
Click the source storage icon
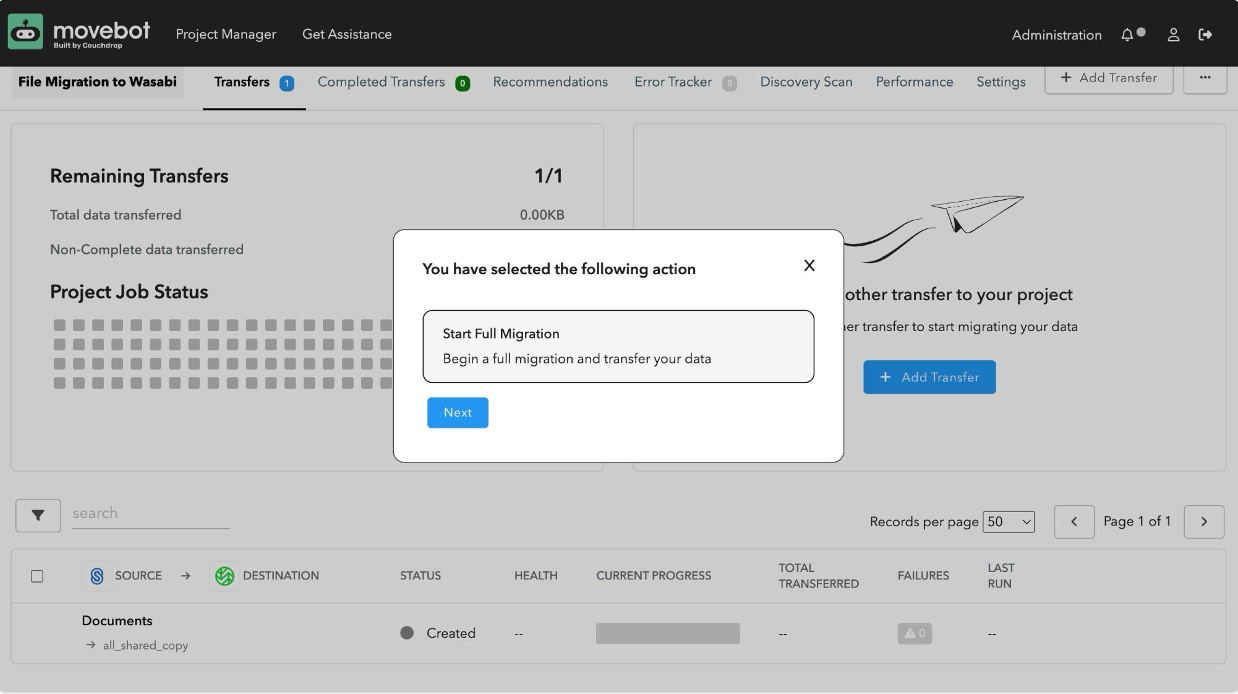[96, 576]
